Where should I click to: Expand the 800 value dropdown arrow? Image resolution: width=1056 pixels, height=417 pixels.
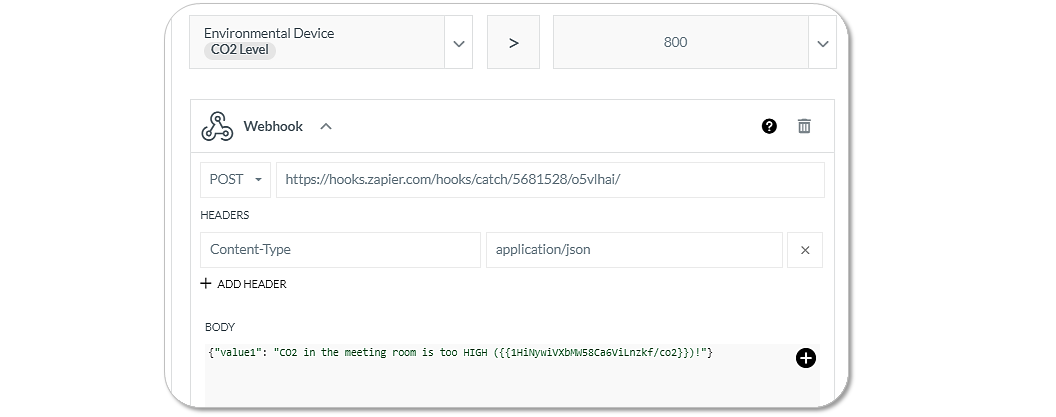pos(822,43)
